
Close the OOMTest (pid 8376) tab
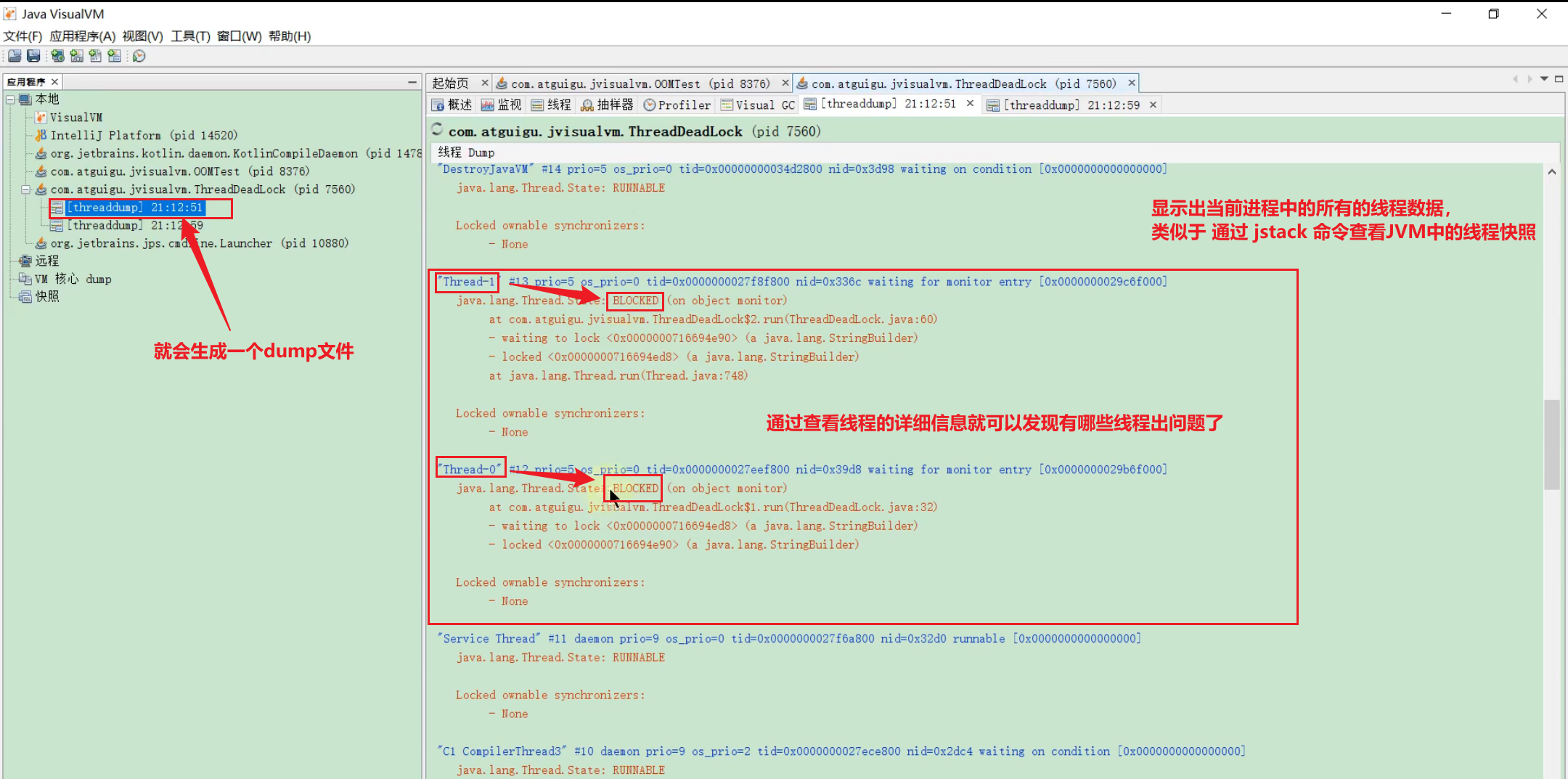pos(785,83)
